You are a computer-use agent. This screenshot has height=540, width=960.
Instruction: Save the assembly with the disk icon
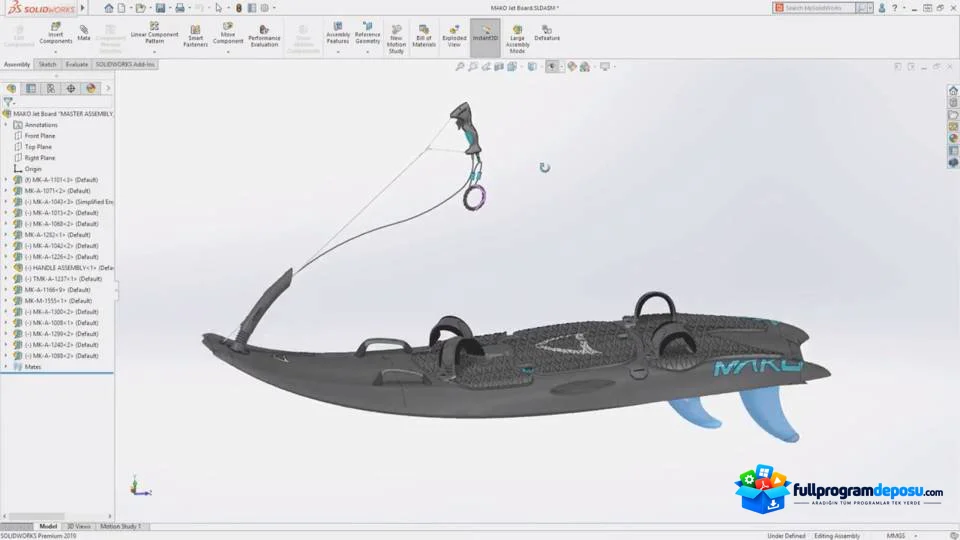click(x=160, y=8)
